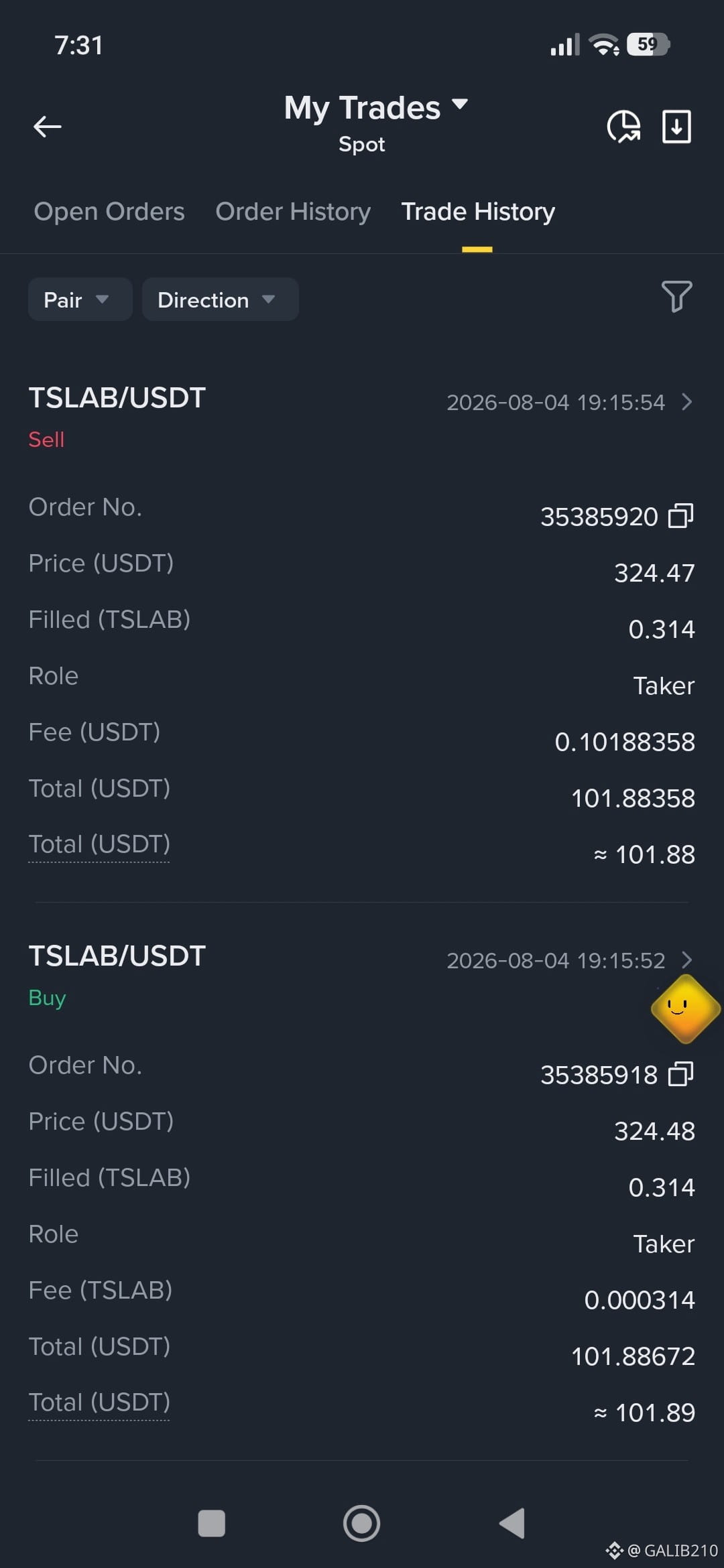Tap the Android home circle button

pyautogui.click(x=362, y=1523)
